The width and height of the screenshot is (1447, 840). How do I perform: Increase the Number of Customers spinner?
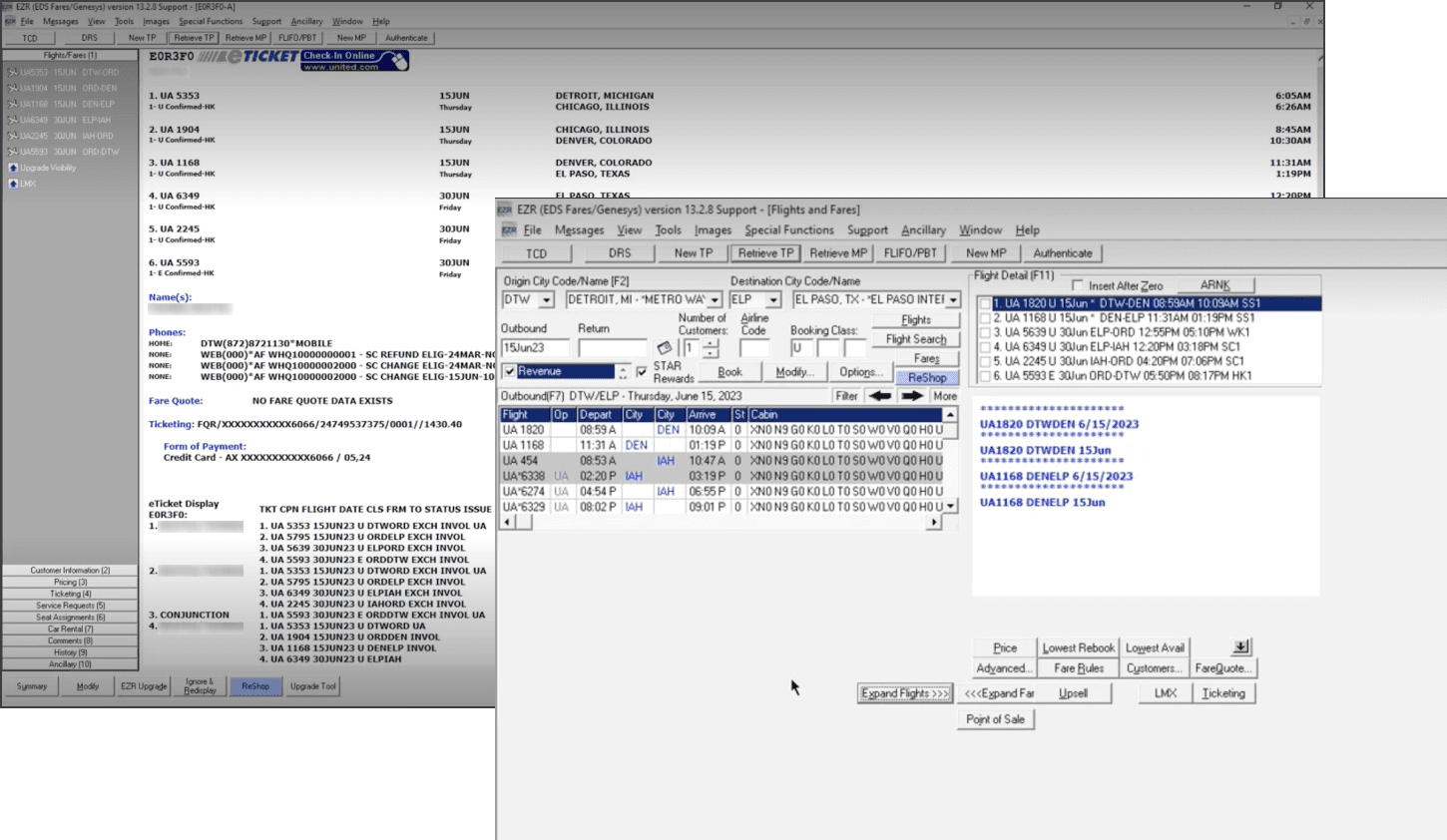pyautogui.click(x=711, y=344)
